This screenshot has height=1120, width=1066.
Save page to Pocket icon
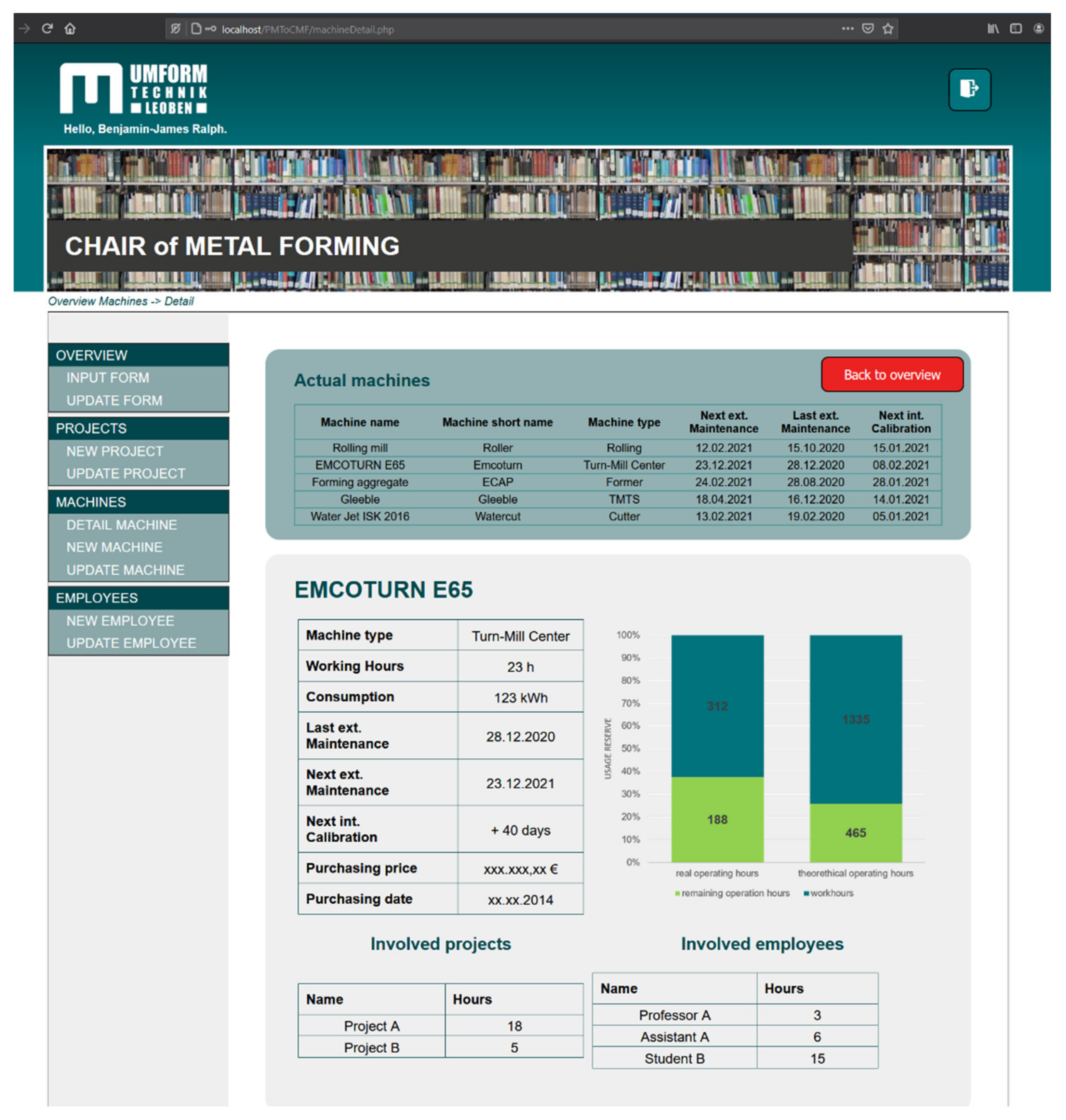pos(868,28)
